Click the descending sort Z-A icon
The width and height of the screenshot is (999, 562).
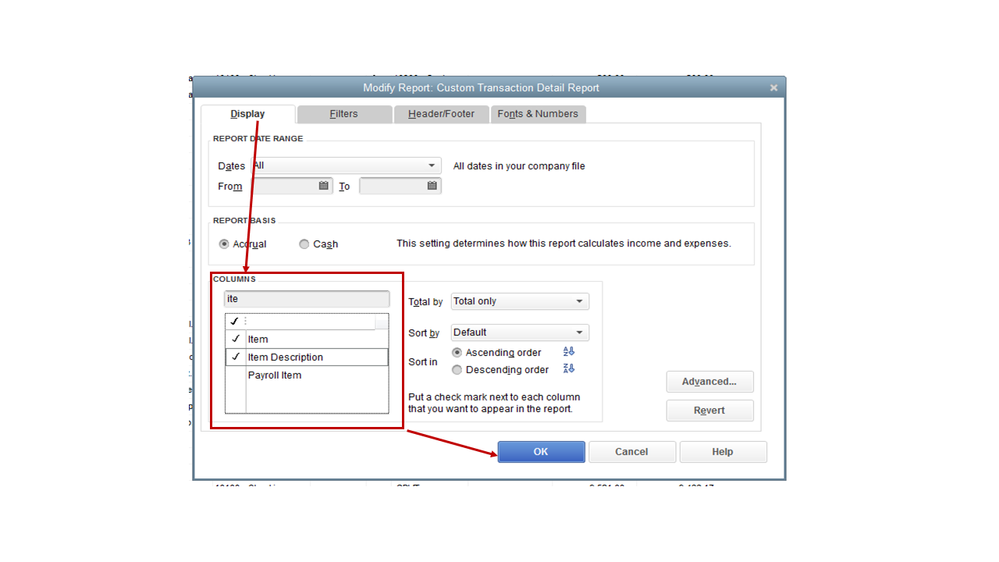568,368
